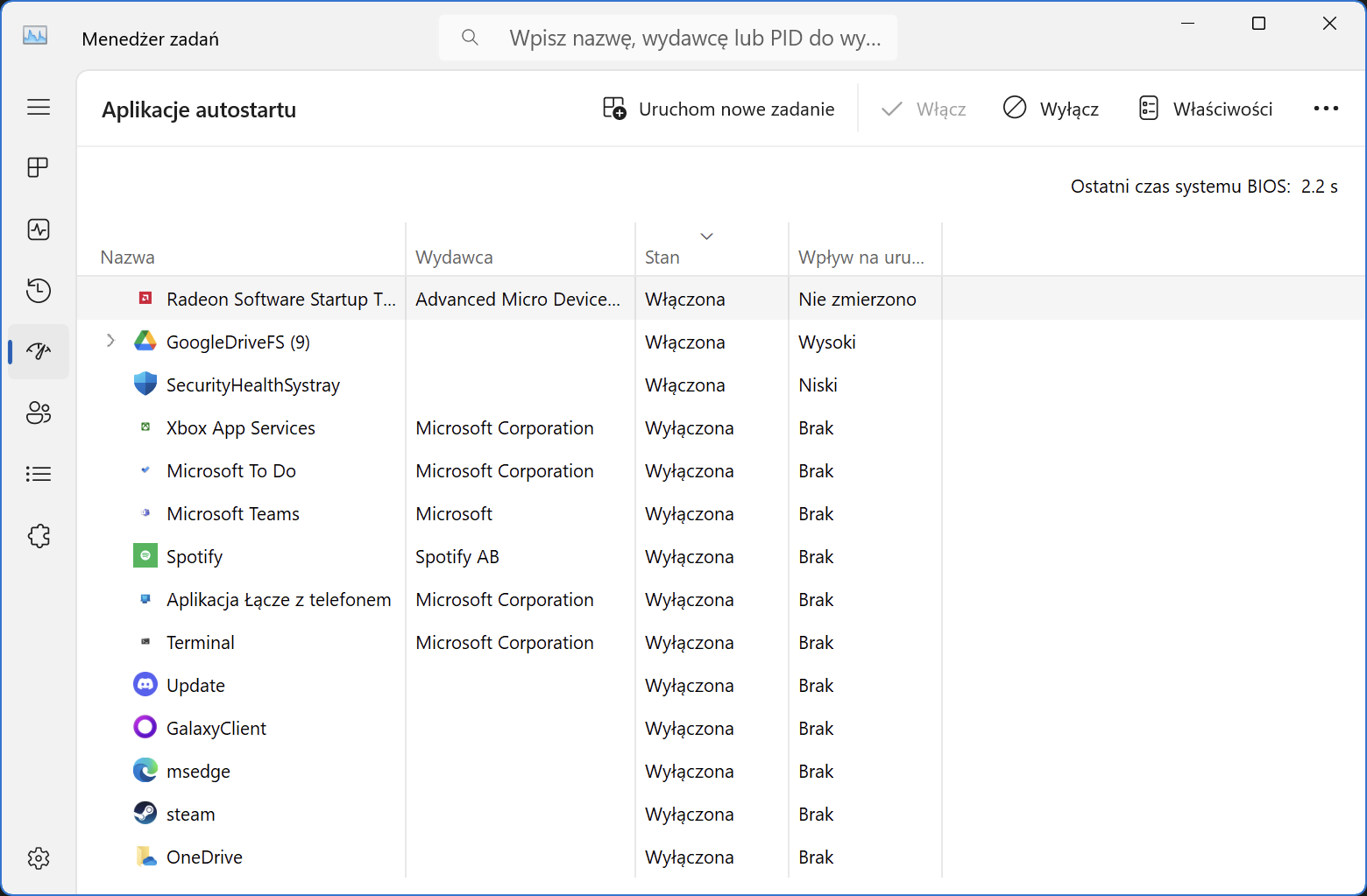
Task: Click the Nie zmierzono impact value
Action: 857,300
